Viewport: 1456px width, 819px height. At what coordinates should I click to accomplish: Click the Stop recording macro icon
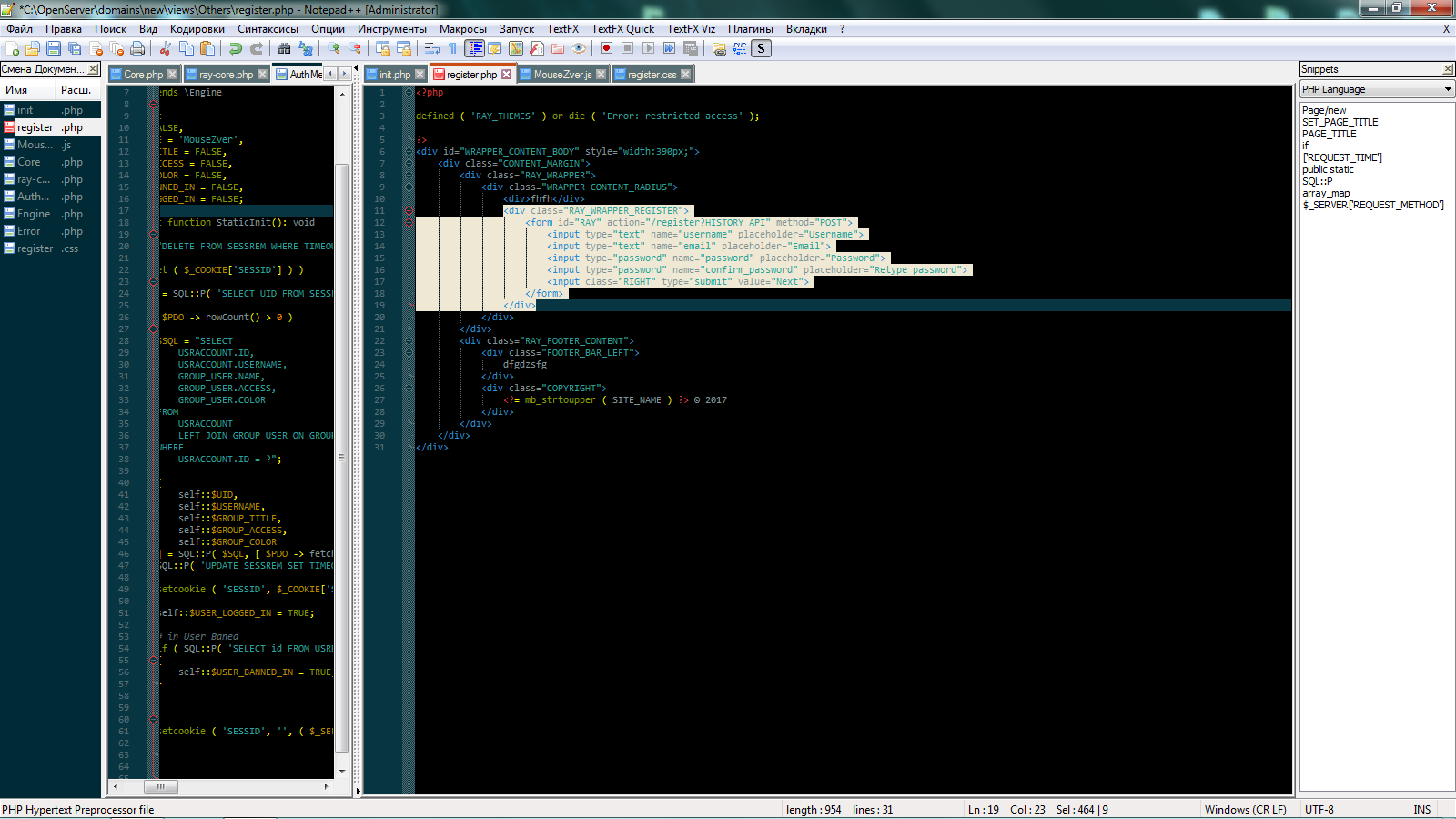coord(628,48)
